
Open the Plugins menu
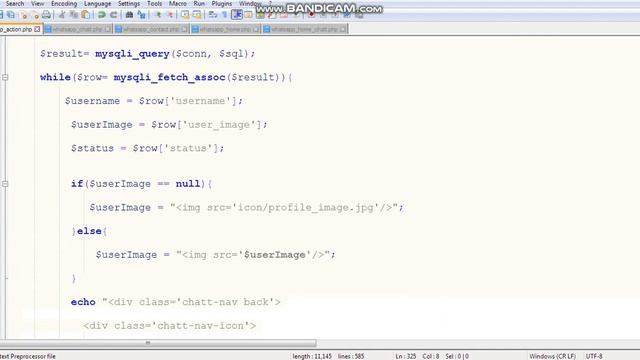pyautogui.click(x=222, y=4)
